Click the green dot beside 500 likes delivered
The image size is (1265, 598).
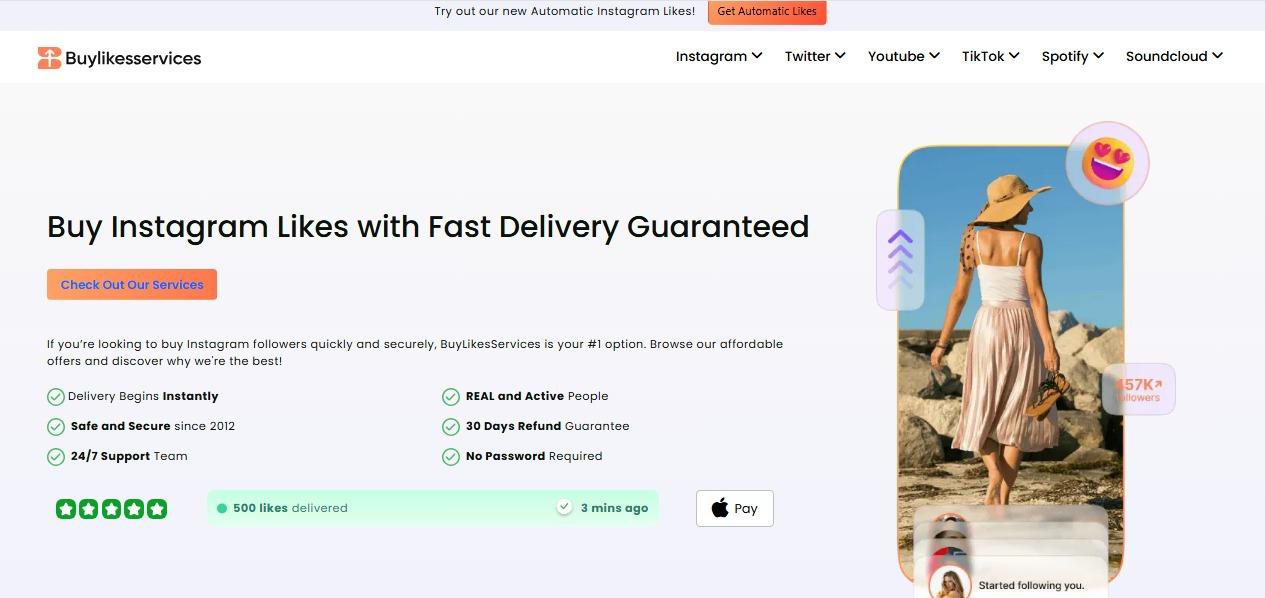[222, 508]
